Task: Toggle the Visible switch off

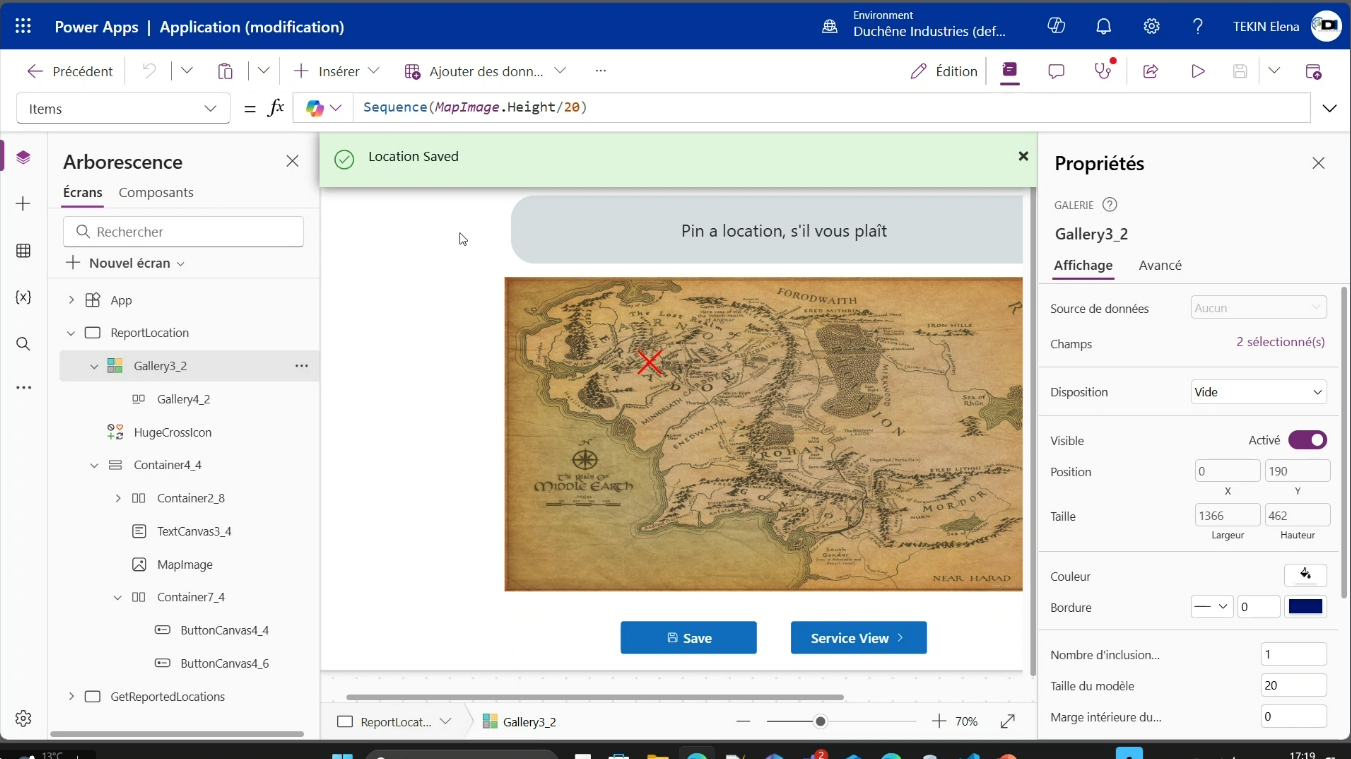Action: pyautogui.click(x=1307, y=440)
